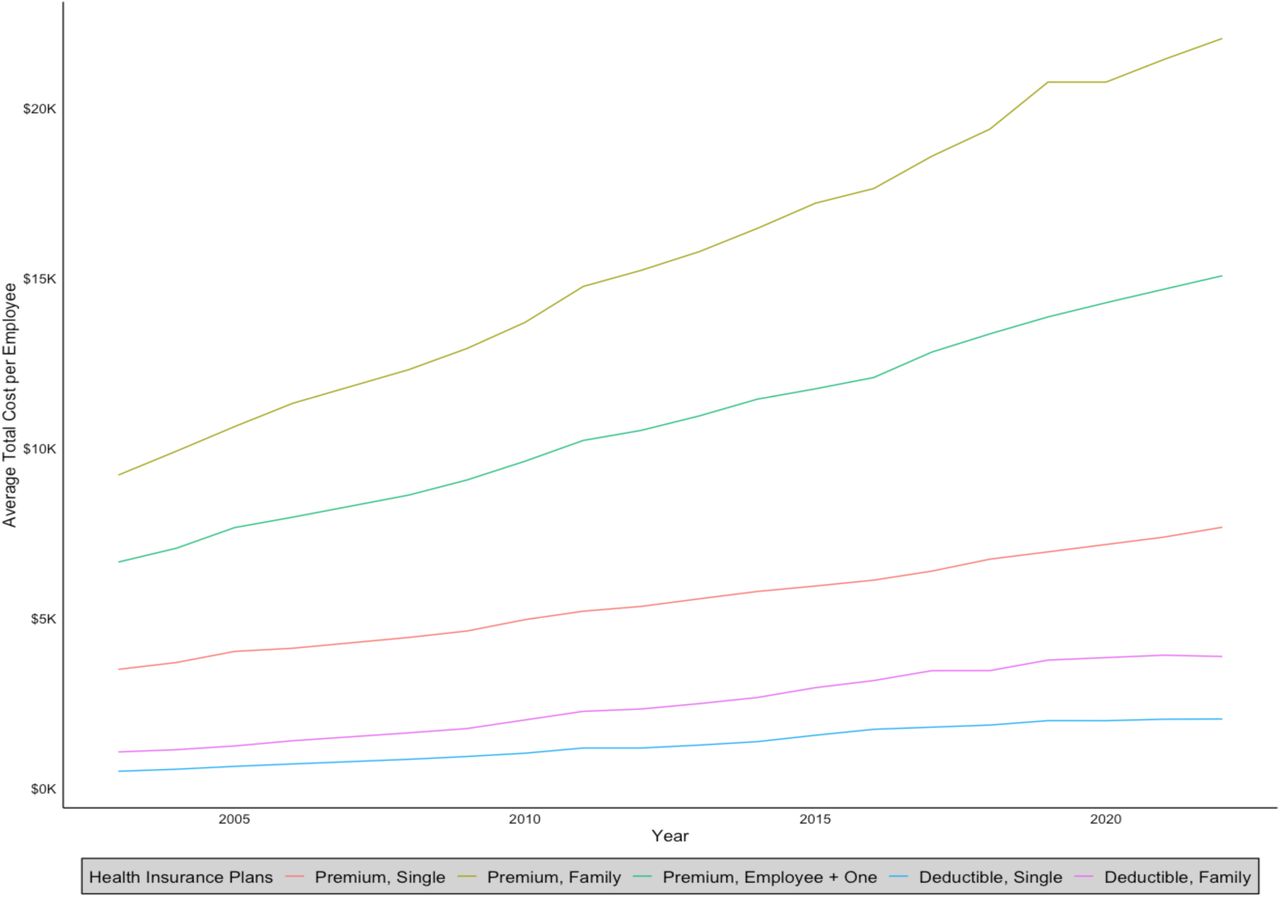Click the 'Premium, Family' legend label

pyautogui.click(x=554, y=877)
